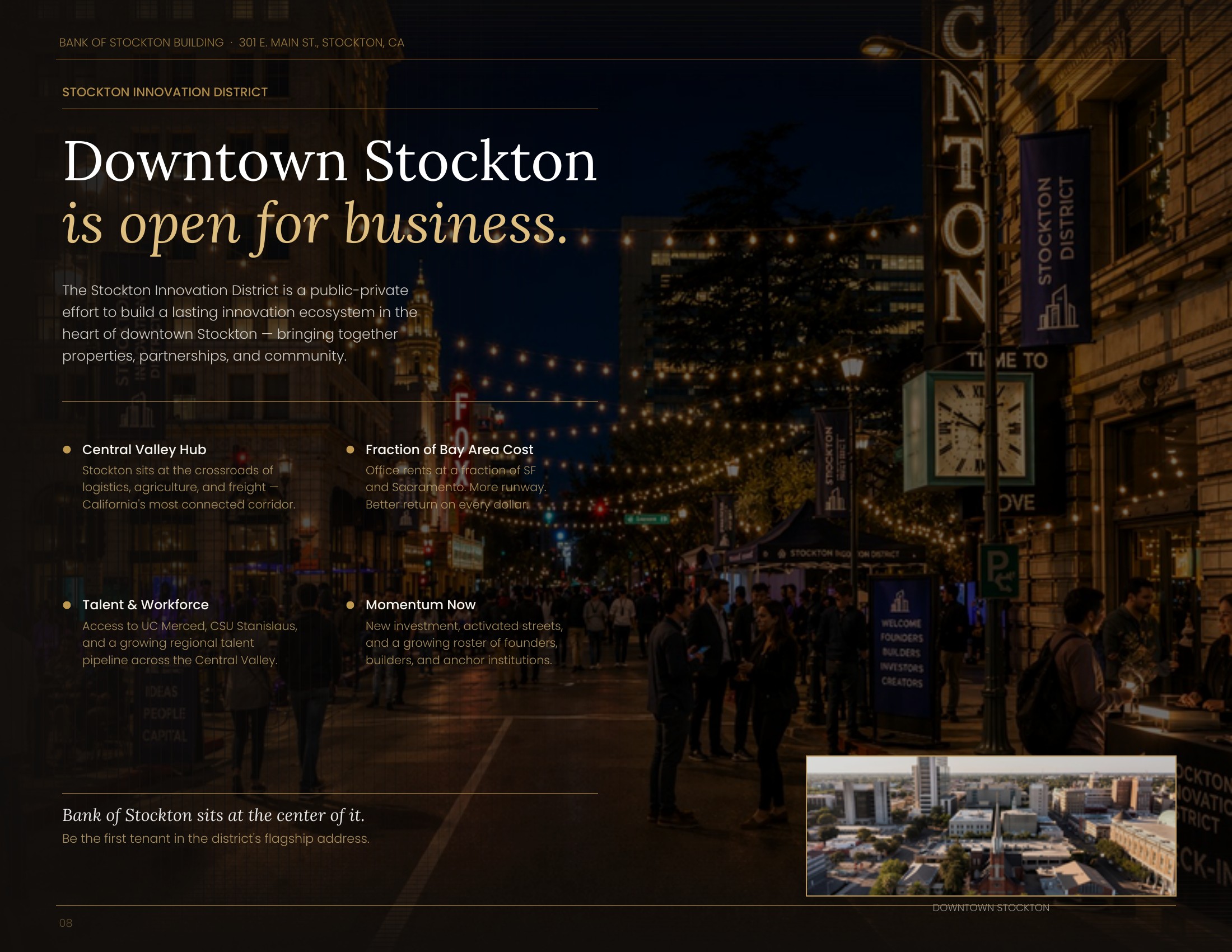Click the "STOCKTON INNOVATION DISTRICT" section label
1232x952 pixels.
[x=165, y=92]
